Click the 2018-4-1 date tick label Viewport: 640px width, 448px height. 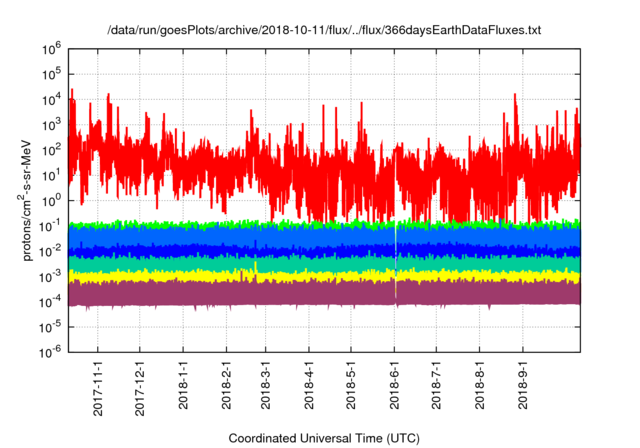tap(309, 384)
